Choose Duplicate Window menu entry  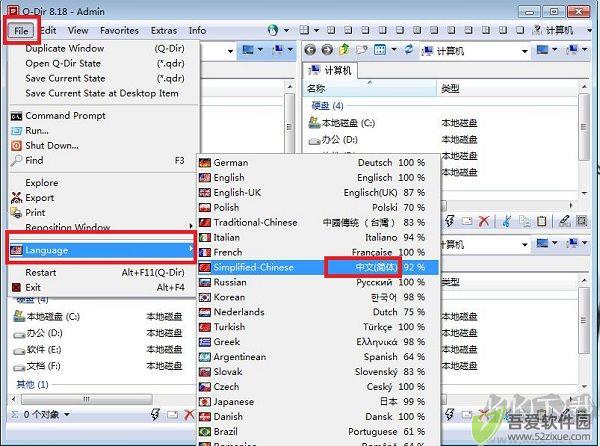tap(104, 49)
